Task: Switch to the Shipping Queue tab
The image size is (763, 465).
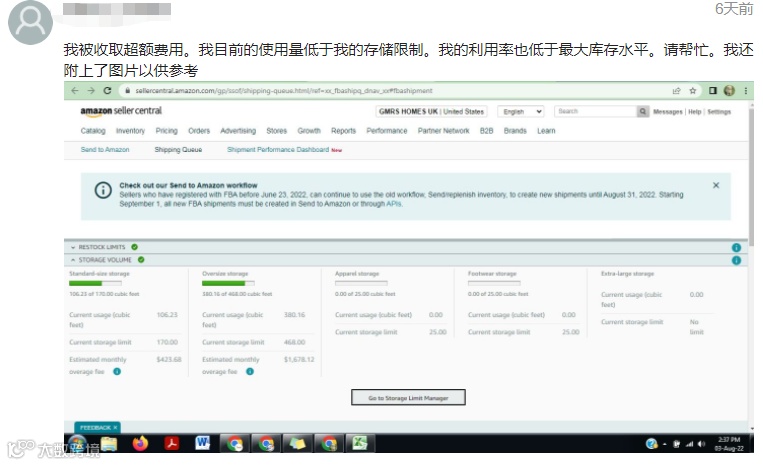Action: pyautogui.click(x=178, y=150)
